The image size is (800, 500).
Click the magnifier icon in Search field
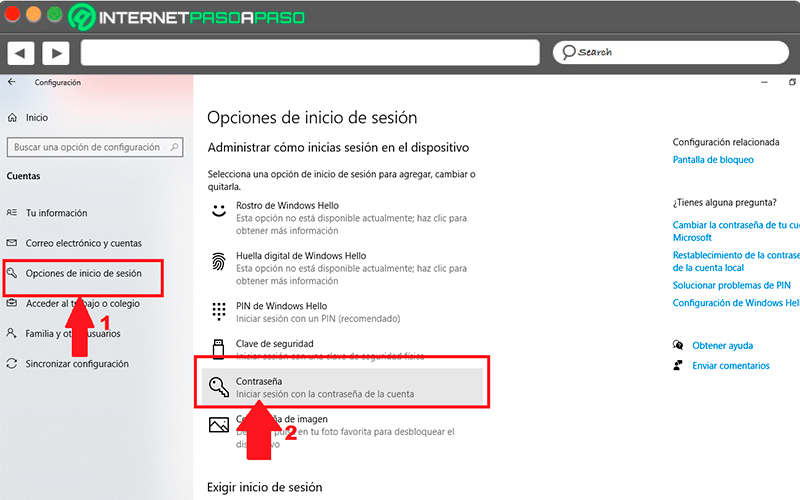click(x=568, y=52)
